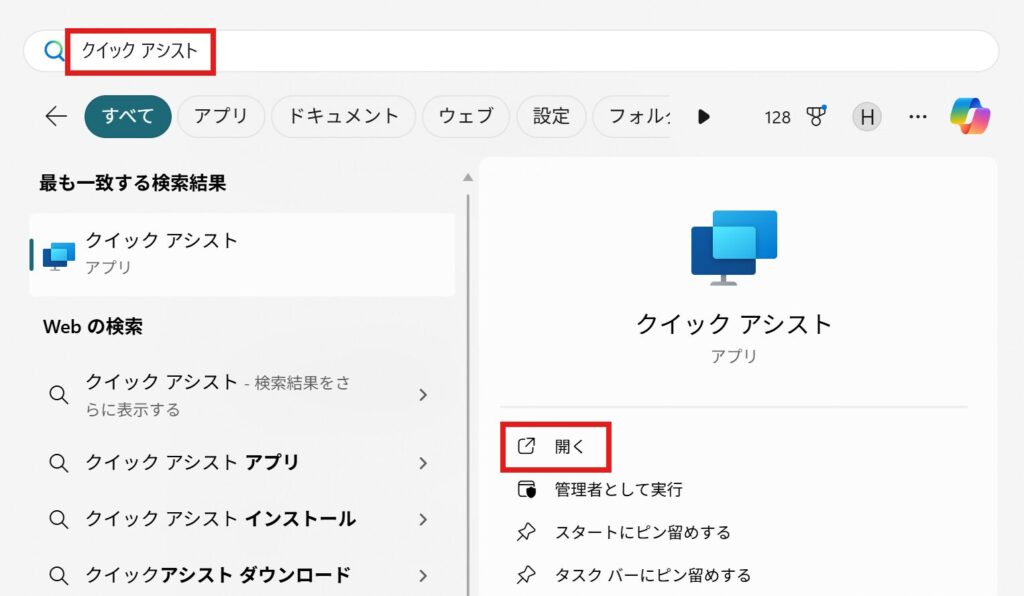This screenshot has width=1024, height=596.
Task: Open the three-dot more options menu
Action: tap(918, 117)
